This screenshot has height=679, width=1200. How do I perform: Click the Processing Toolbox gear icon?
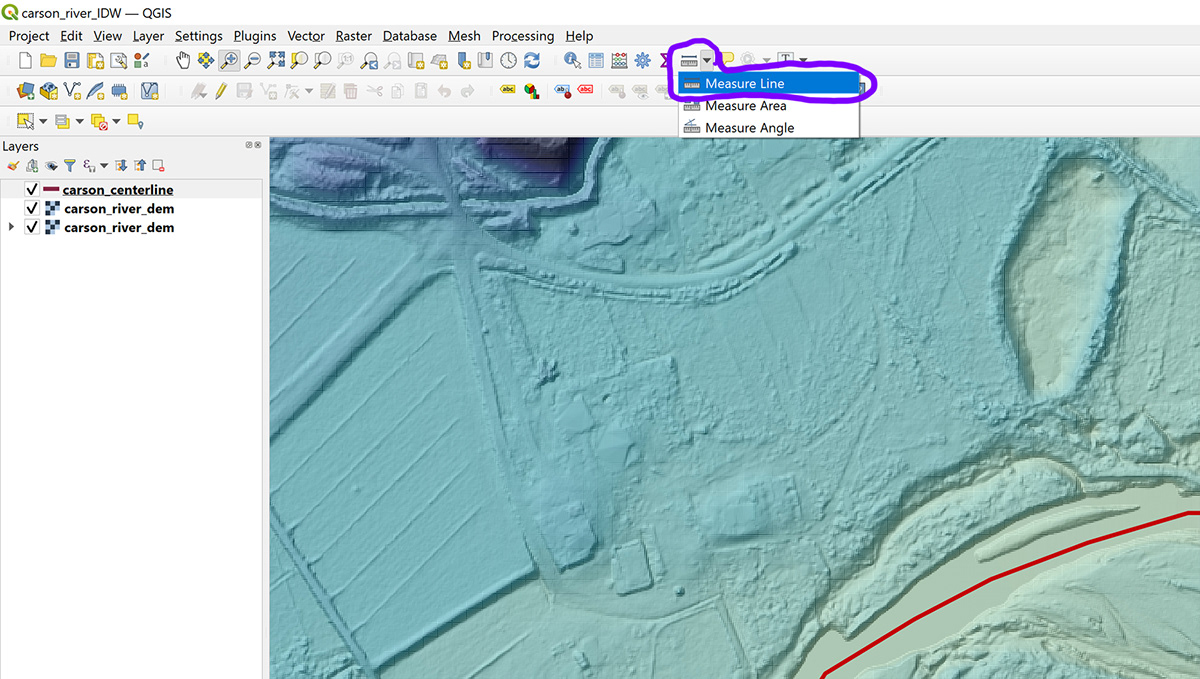pos(641,60)
